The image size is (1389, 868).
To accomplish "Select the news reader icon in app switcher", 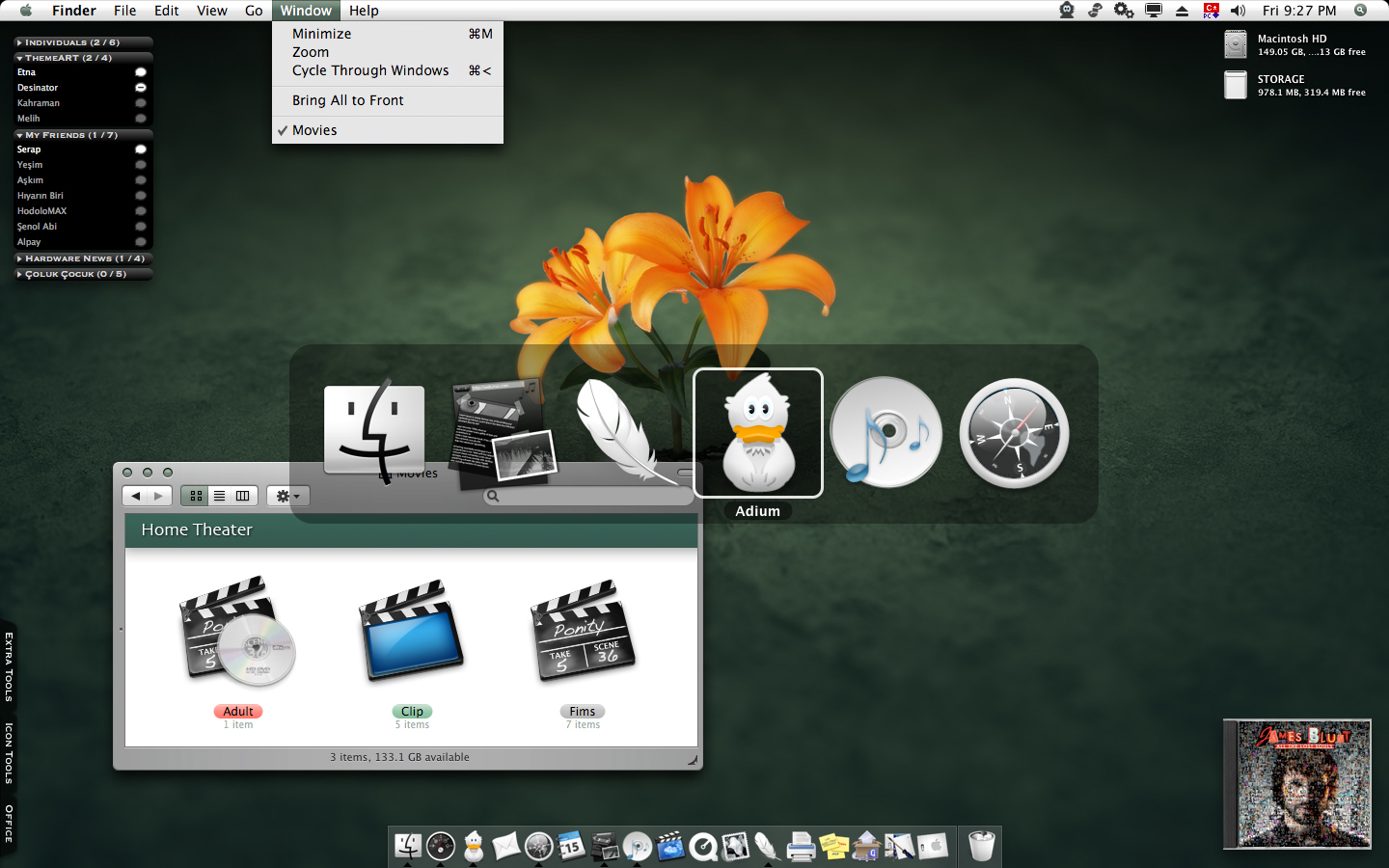I will click(x=503, y=431).
